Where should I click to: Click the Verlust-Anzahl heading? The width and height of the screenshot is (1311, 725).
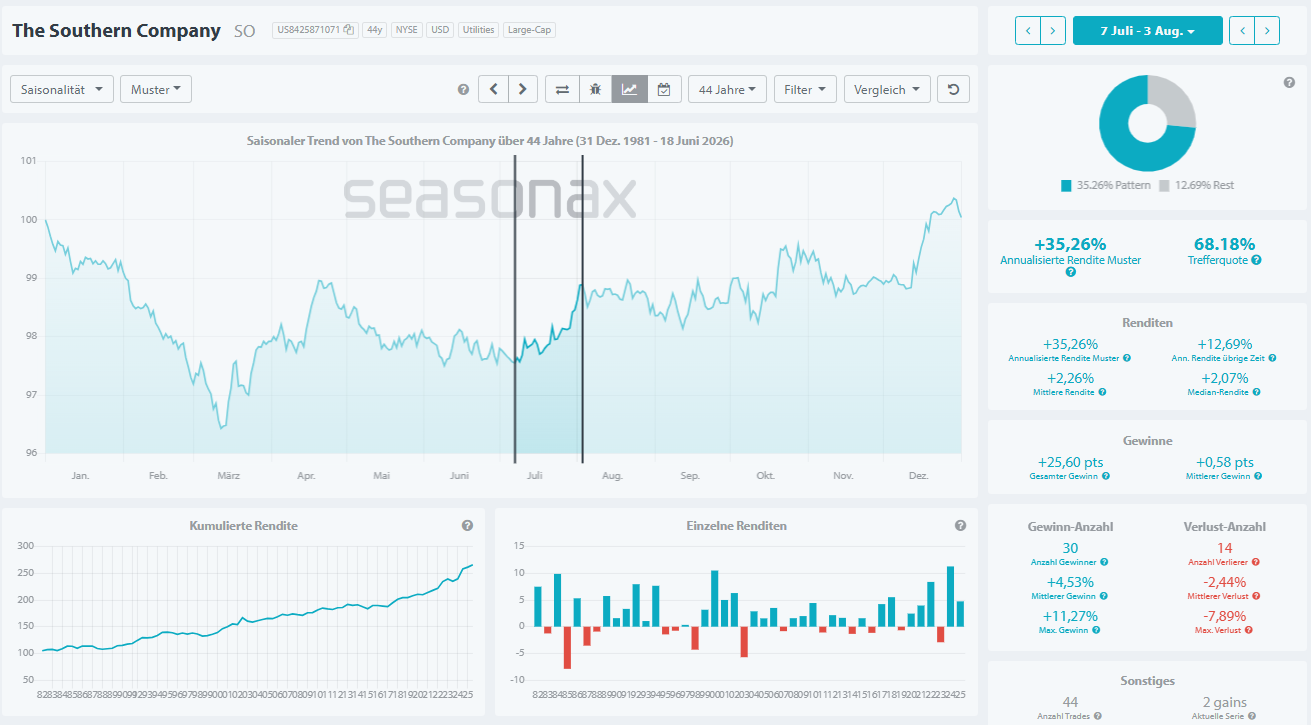pos(1224,526)
